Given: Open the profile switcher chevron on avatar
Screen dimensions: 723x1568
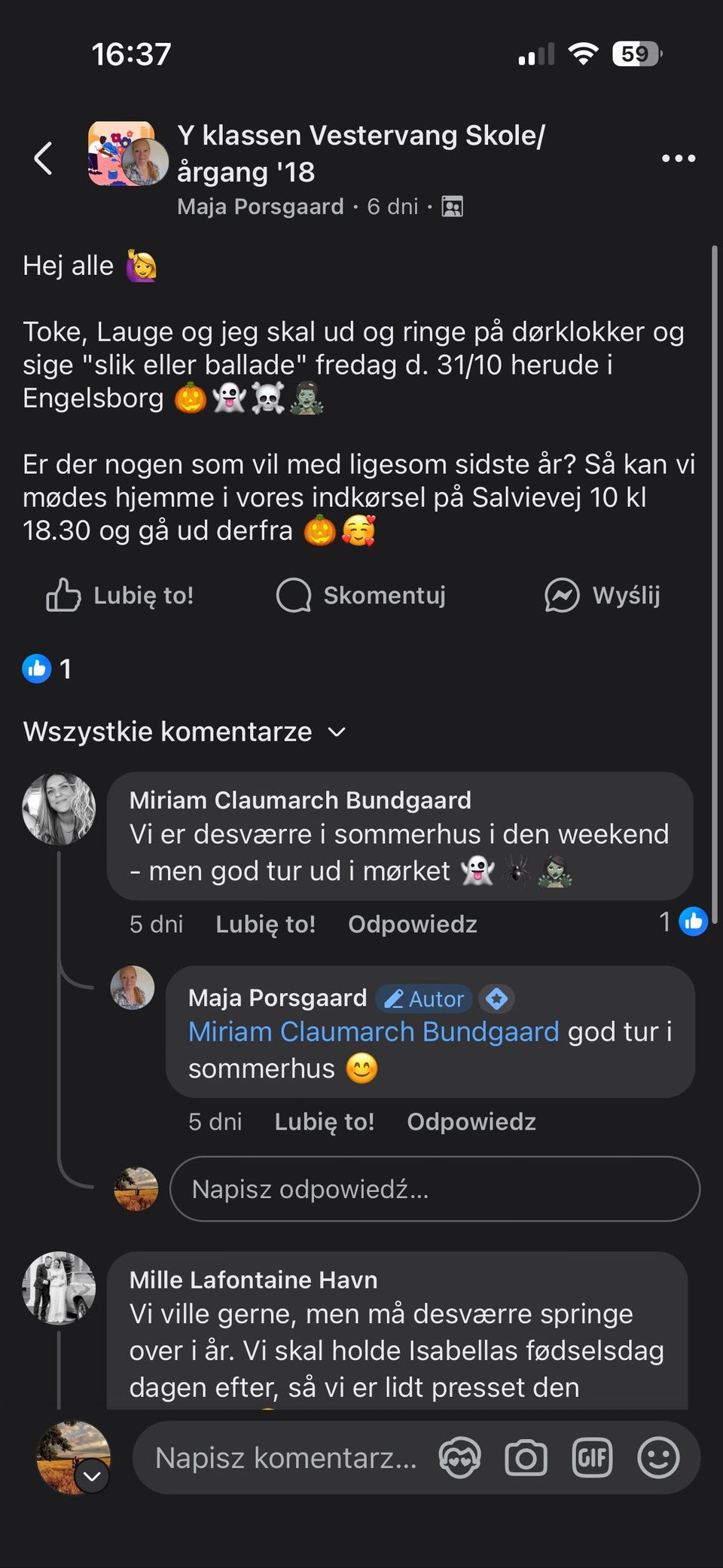Looking at the screenshot, I should [x=92, y=1476].
